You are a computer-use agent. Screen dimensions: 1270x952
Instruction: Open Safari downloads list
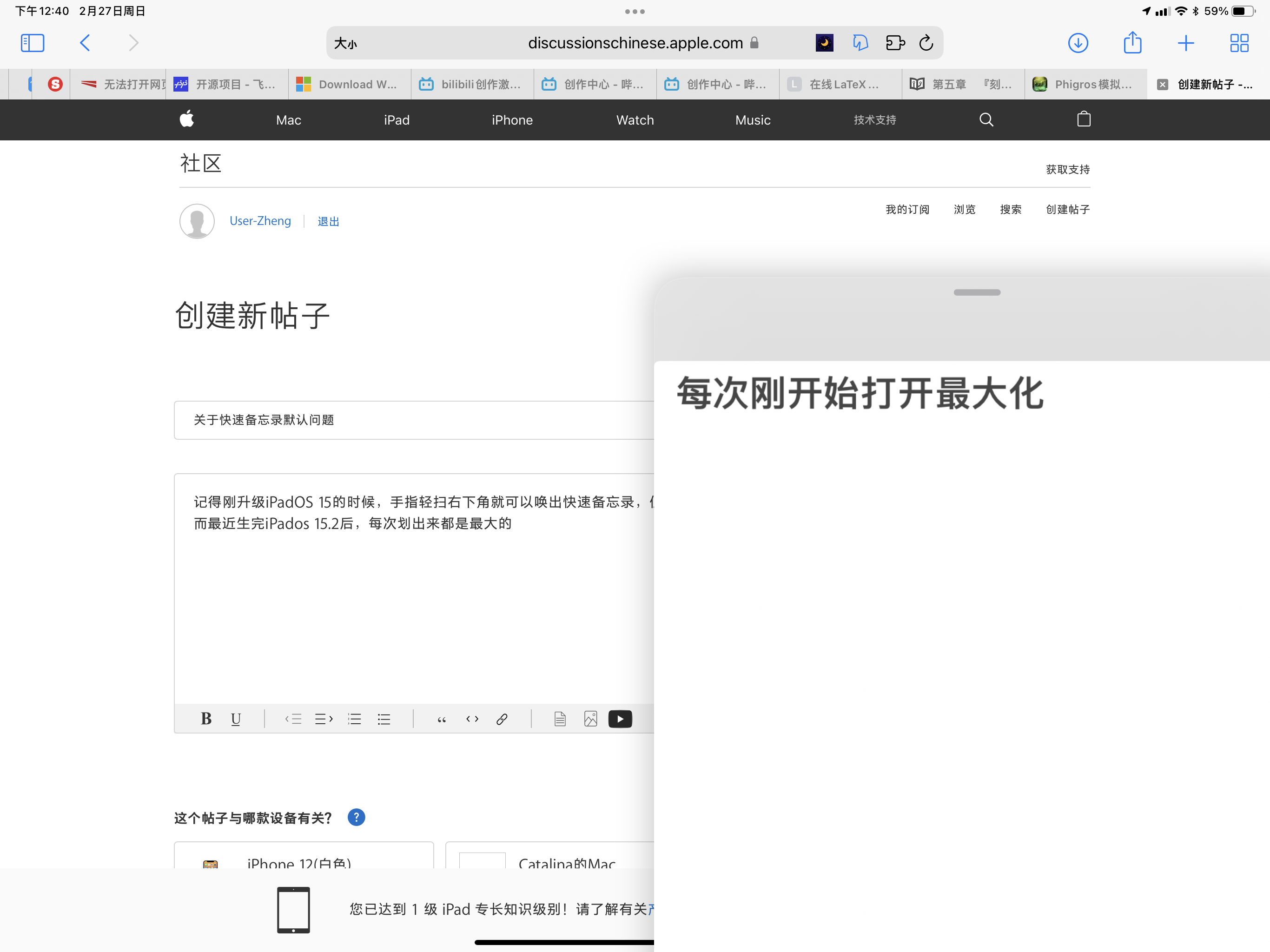[x=1078, y=43]
